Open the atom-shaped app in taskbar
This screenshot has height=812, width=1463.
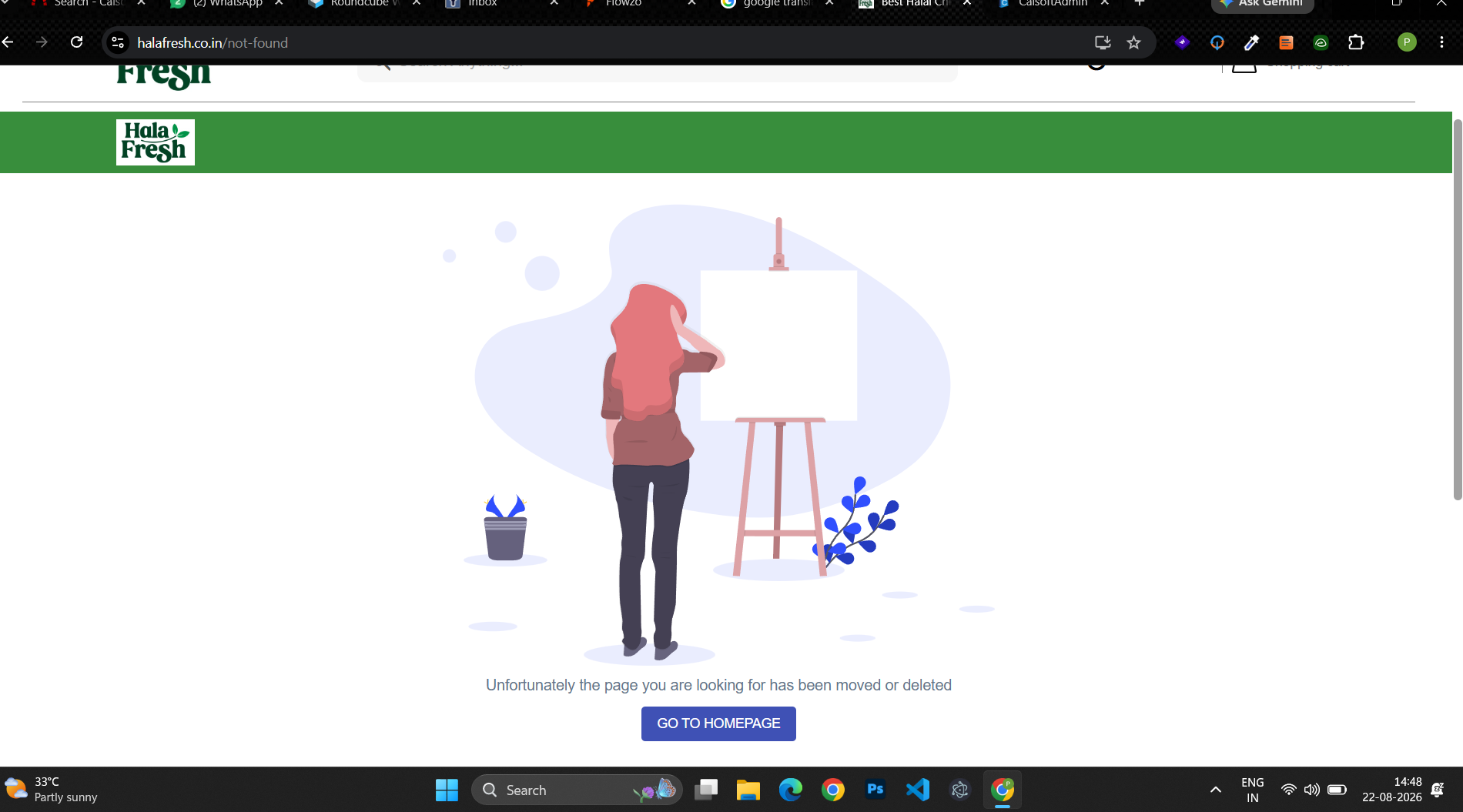click(960, 790)
